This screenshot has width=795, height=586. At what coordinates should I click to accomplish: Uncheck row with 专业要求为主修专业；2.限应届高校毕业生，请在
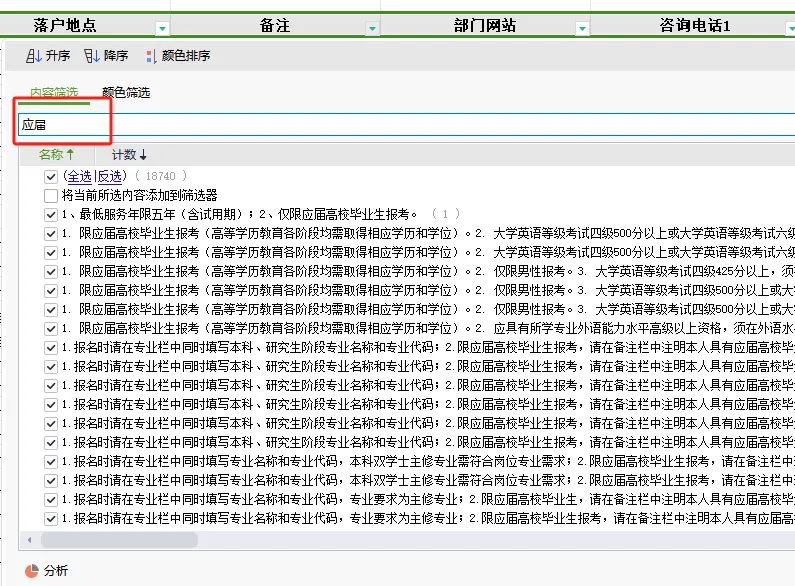(x=51, y=500)
